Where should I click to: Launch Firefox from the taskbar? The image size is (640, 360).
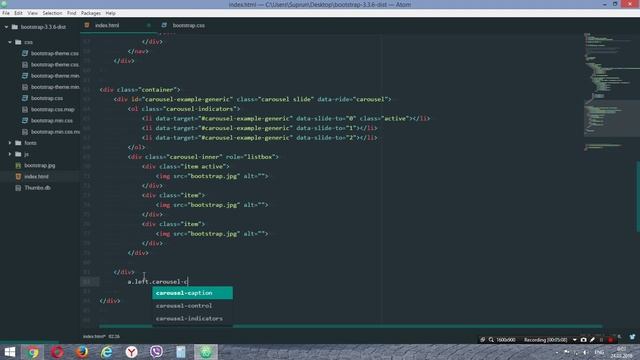click(82, 352)
